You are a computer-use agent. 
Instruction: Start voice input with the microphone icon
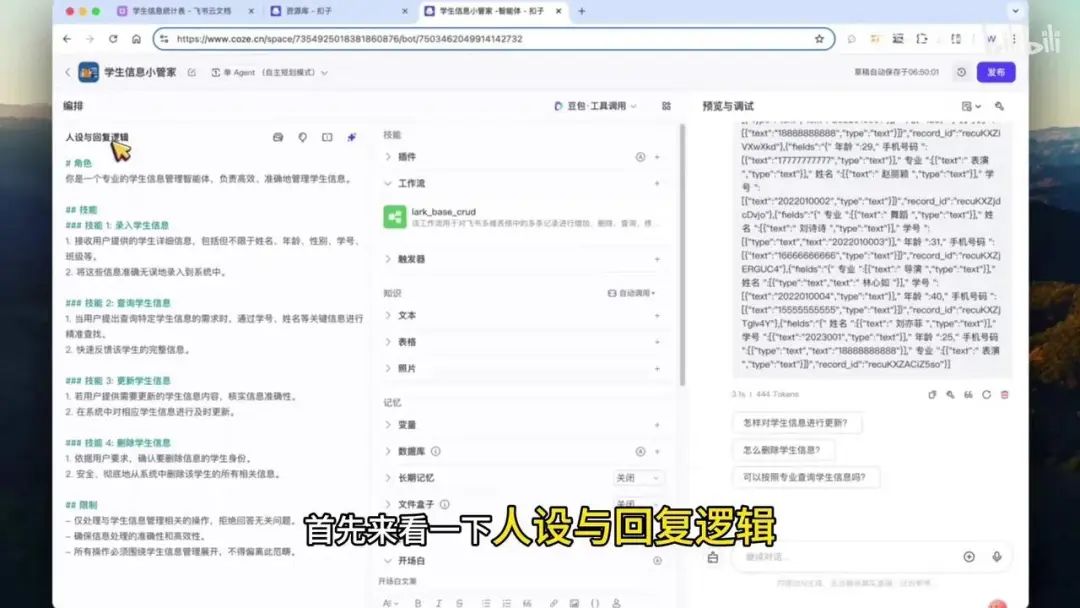[x=997, y=556]
